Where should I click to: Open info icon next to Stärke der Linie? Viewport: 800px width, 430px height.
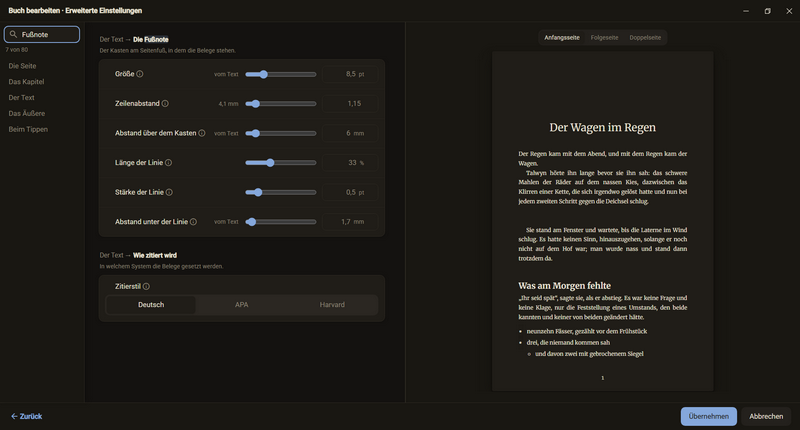click(x=169, y=192)
